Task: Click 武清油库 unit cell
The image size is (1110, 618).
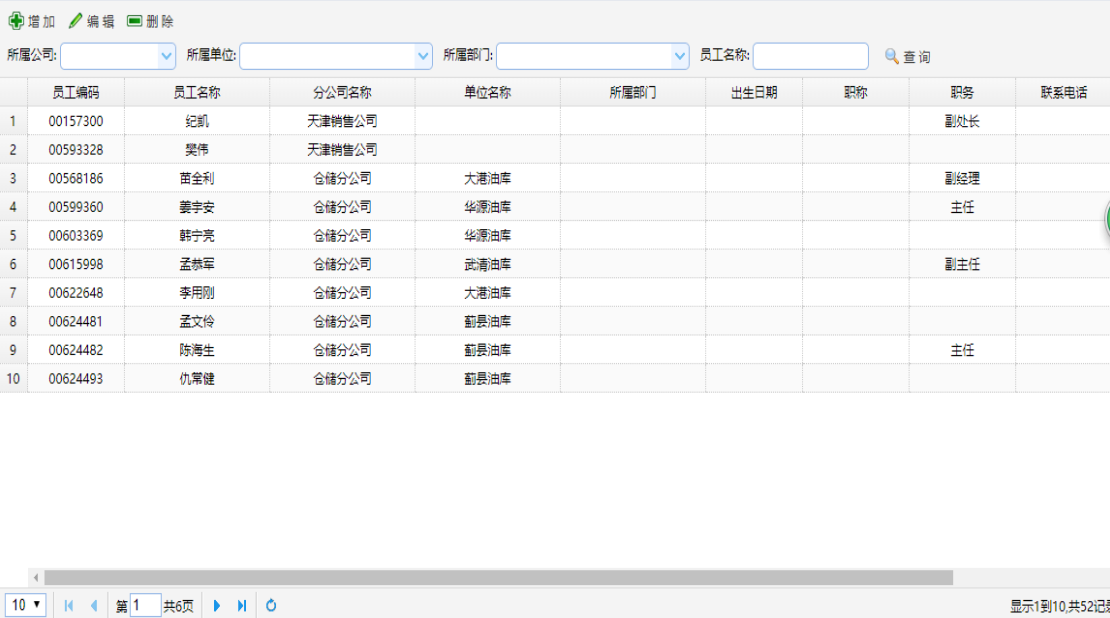Action: pyautogui.click(x=488, y=264)
